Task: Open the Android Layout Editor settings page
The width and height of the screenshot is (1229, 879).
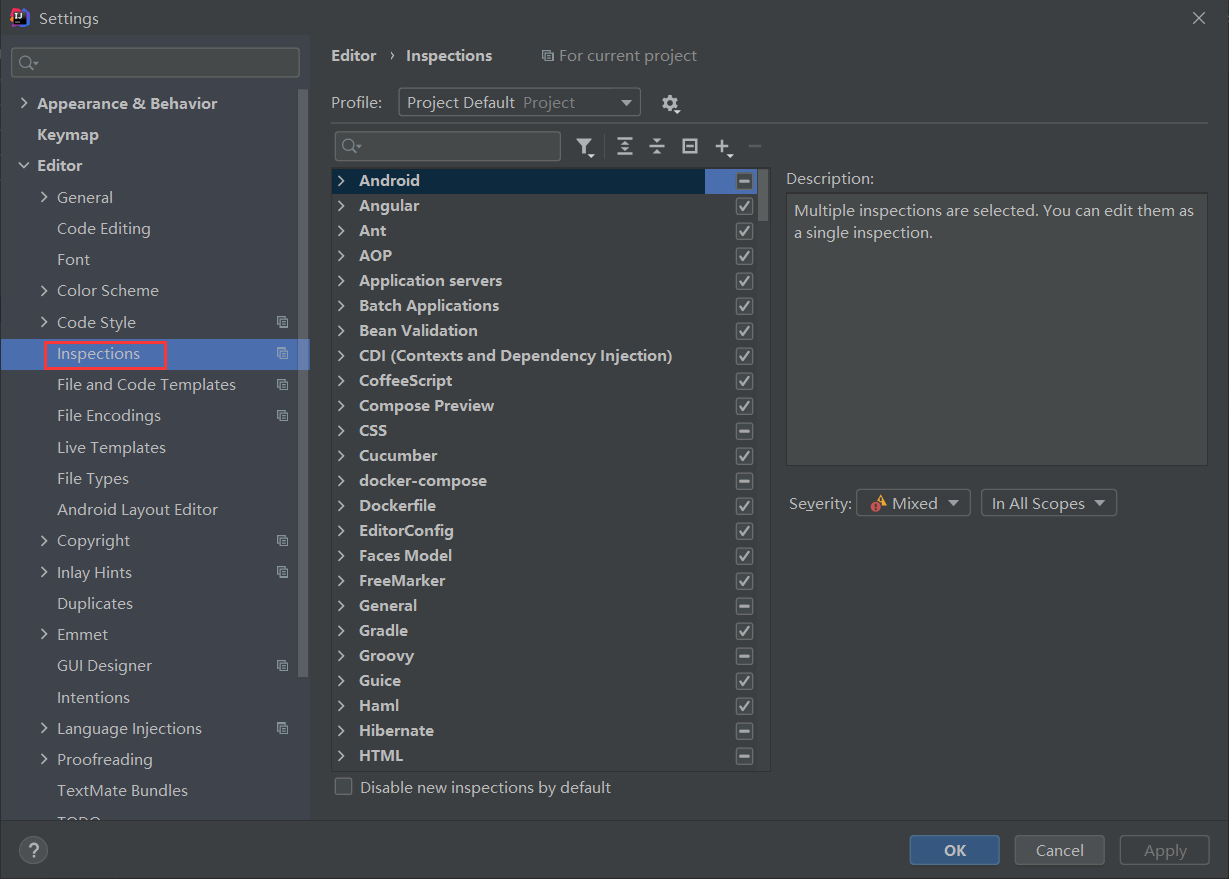Action: pos(137,509)
